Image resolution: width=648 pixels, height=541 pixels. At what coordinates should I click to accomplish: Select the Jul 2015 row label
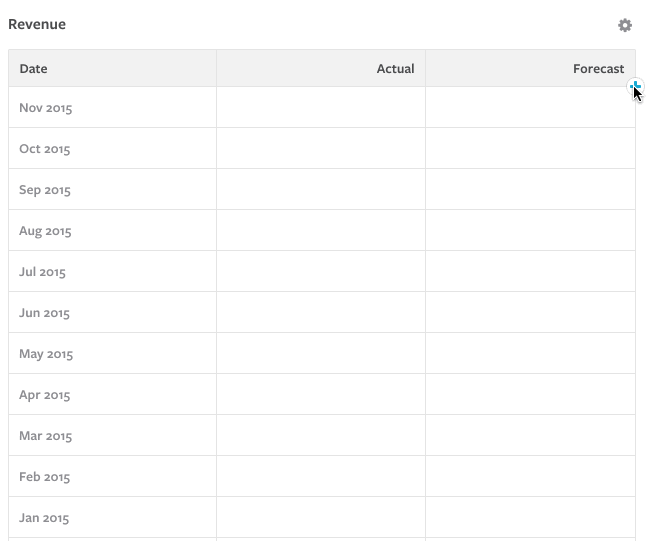[42, 272]
